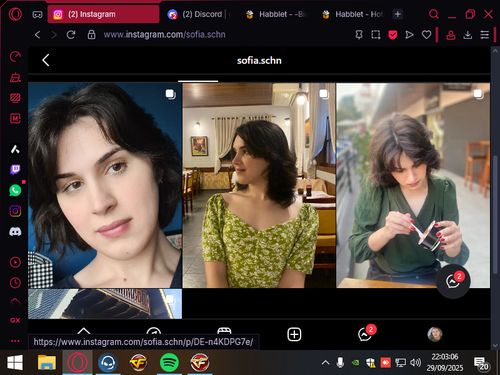Take a snapshot with capture icon
The image size is (500, 375).
click(376, 35)
